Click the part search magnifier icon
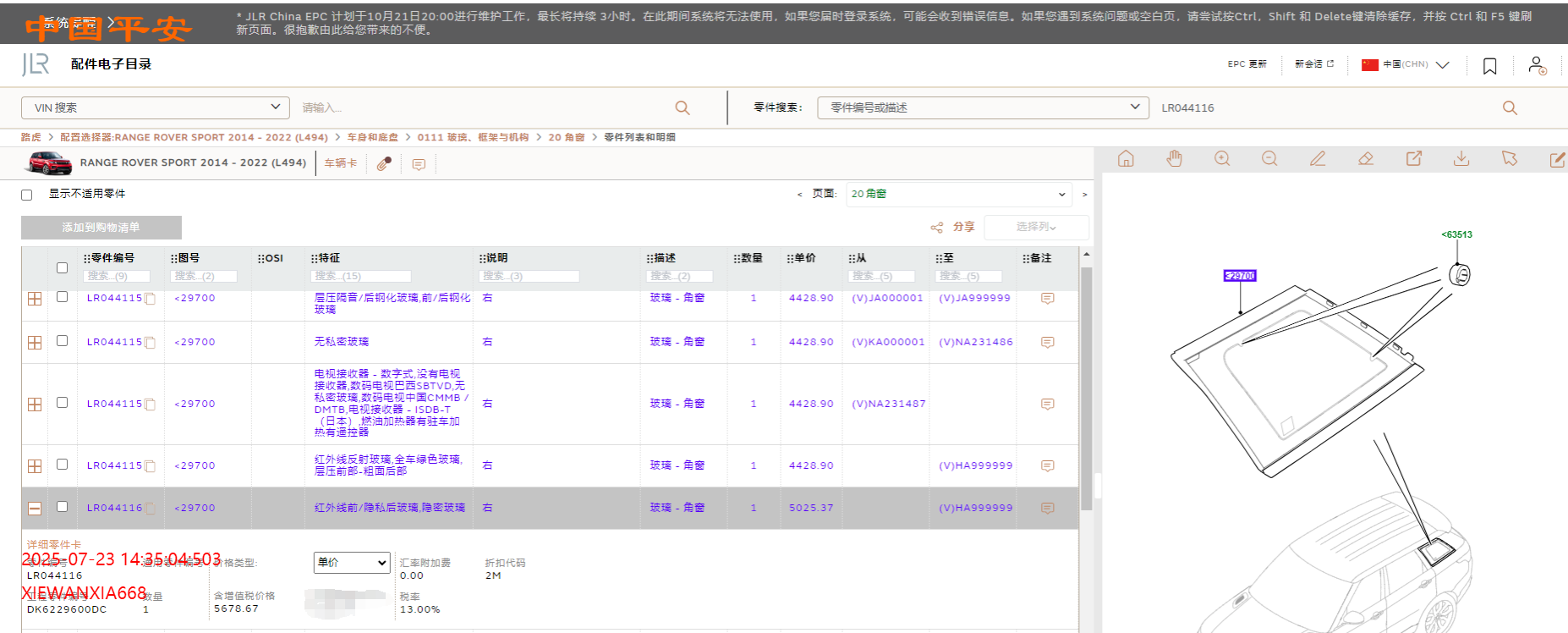The height and width of the screenshot is (633, 1568). 1510,107
